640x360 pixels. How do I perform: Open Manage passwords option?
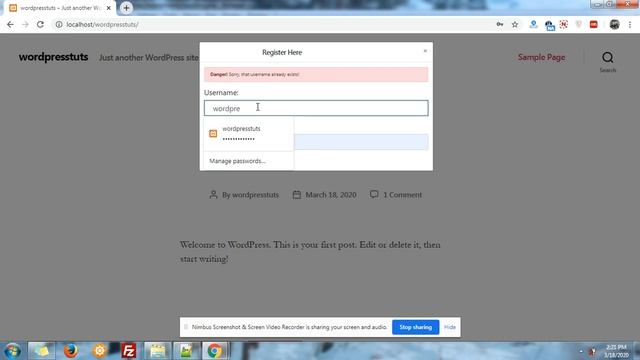pyautogui.click(x=238, y=161)
